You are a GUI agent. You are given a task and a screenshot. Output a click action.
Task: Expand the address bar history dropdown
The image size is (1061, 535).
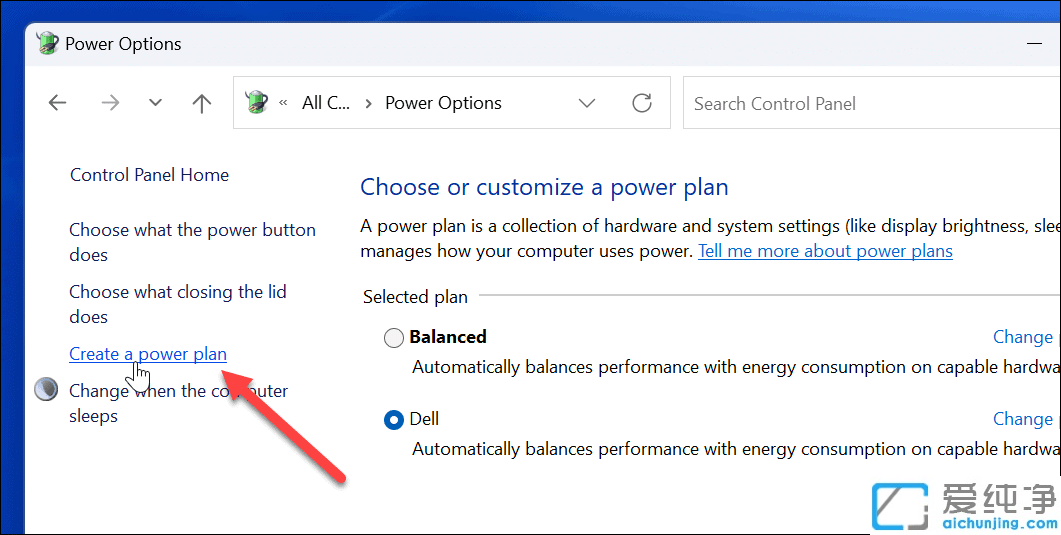pos(587,103)
